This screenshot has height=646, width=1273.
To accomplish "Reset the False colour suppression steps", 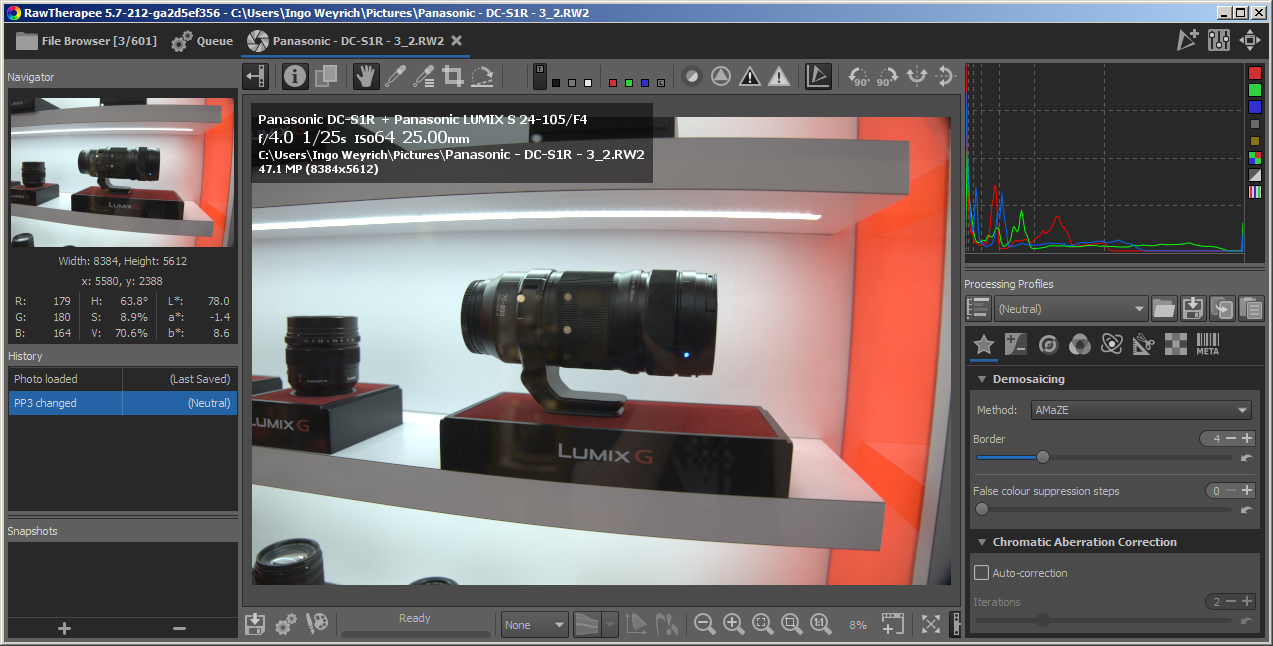I will point(1246,509).
